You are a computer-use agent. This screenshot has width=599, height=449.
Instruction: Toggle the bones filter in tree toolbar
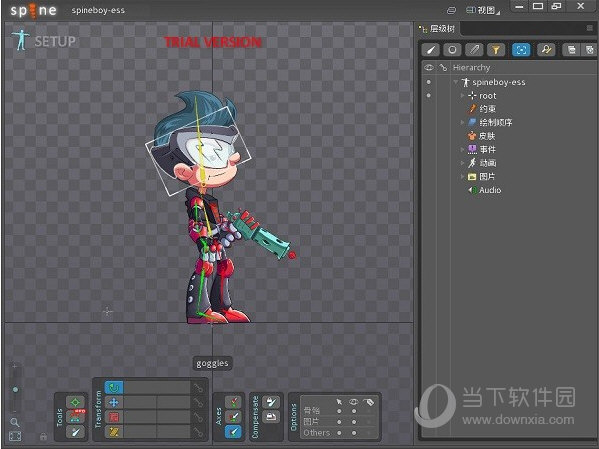[431, 50]
